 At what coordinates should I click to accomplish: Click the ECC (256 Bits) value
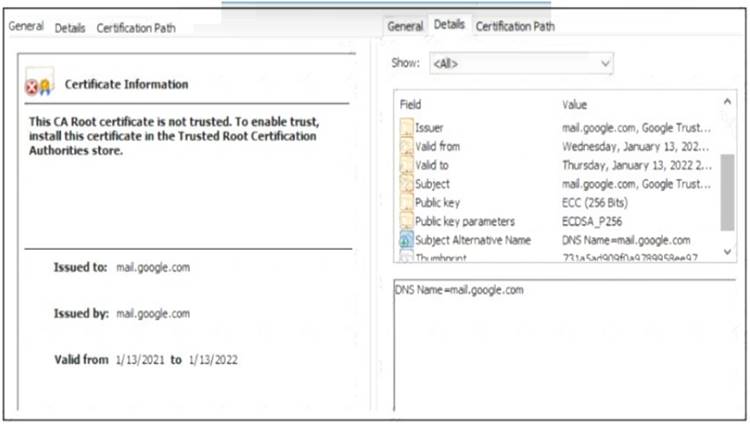595,202
